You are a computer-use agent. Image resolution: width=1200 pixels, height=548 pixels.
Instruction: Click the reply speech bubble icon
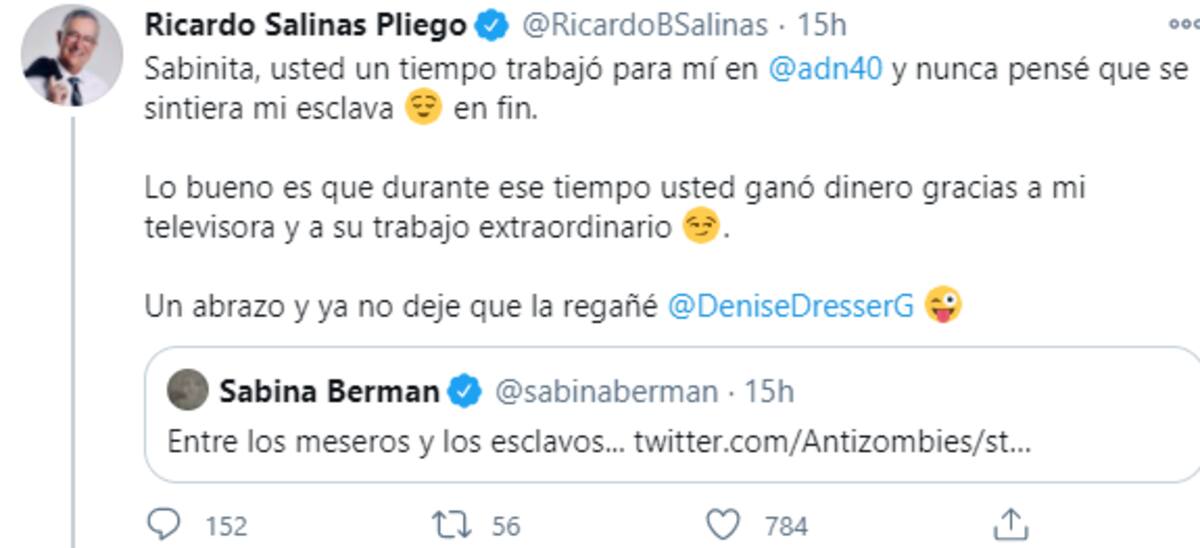(162, 524)
